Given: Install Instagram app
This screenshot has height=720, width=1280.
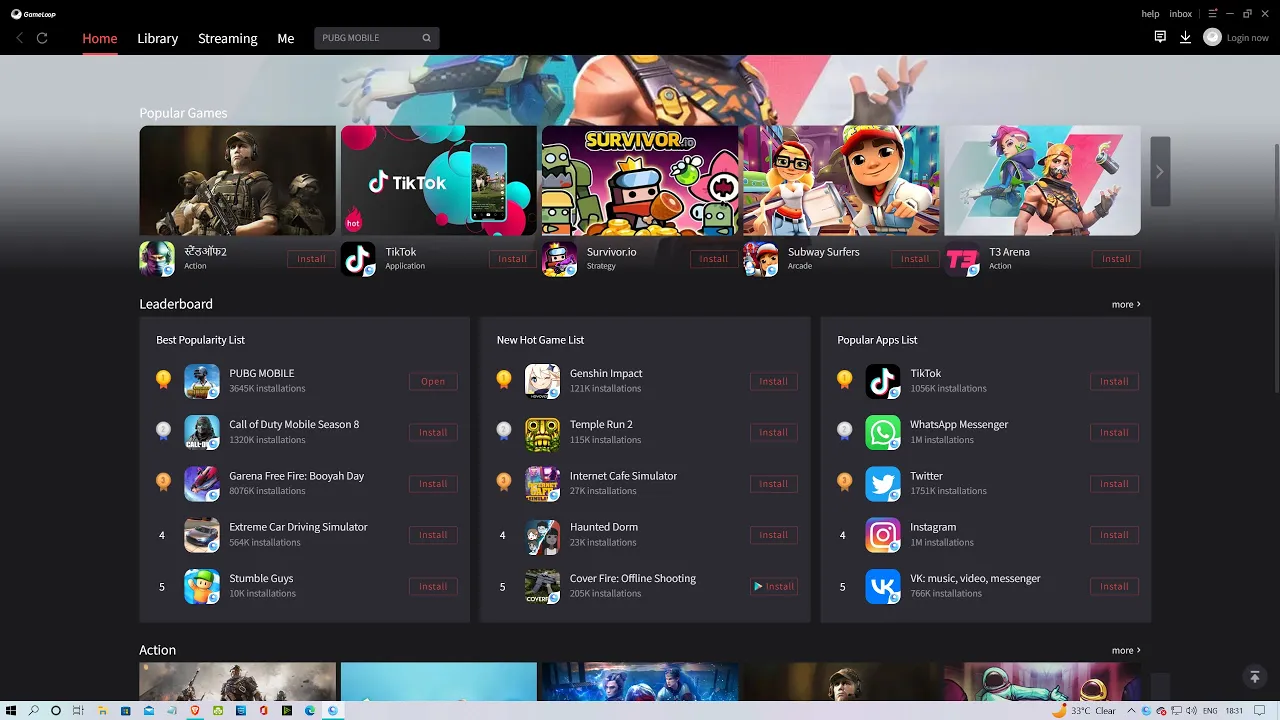Looking at the screenshot, I should [1114, 535].
